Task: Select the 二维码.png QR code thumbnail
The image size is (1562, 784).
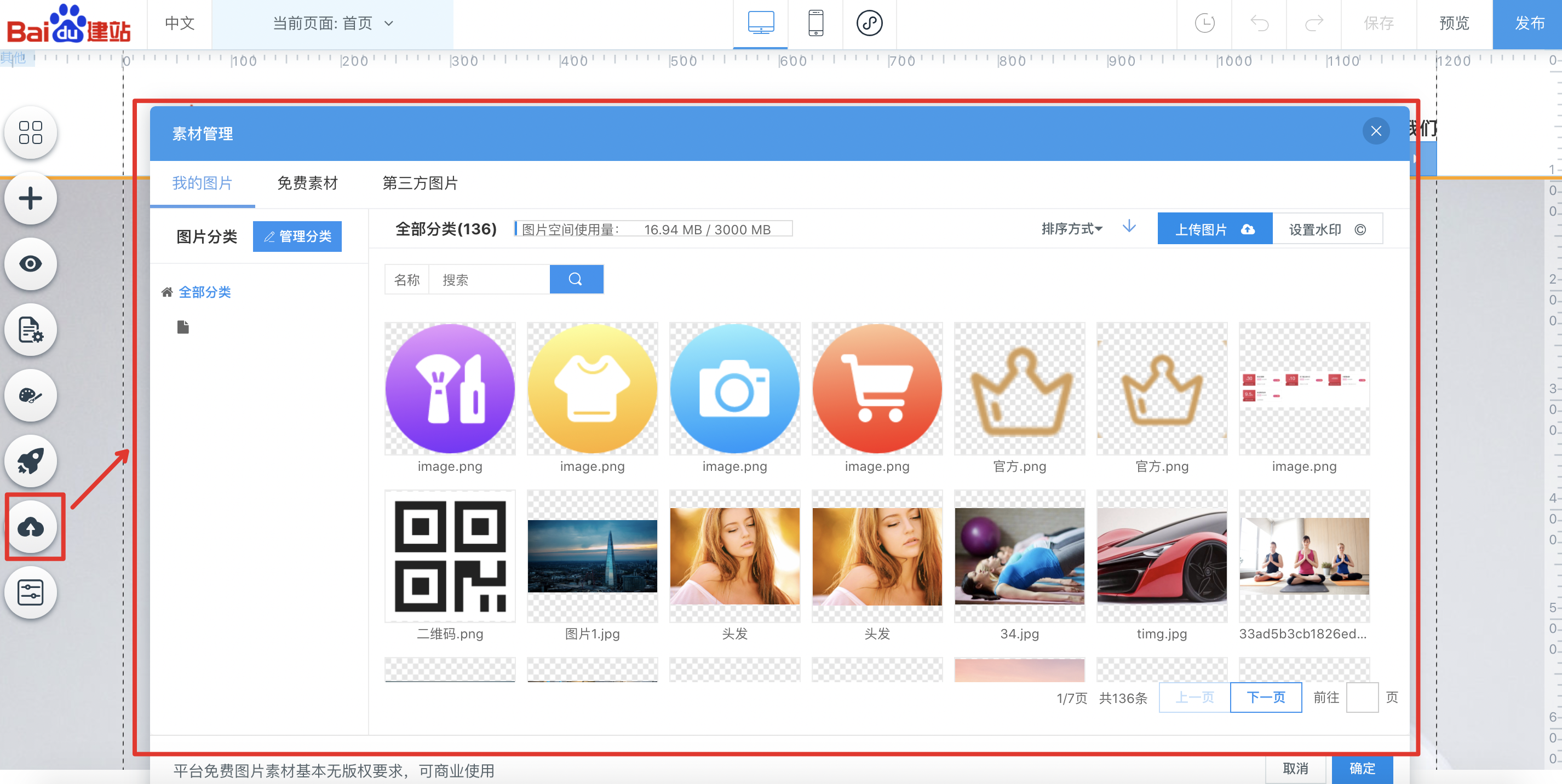Action: point(450,556)
